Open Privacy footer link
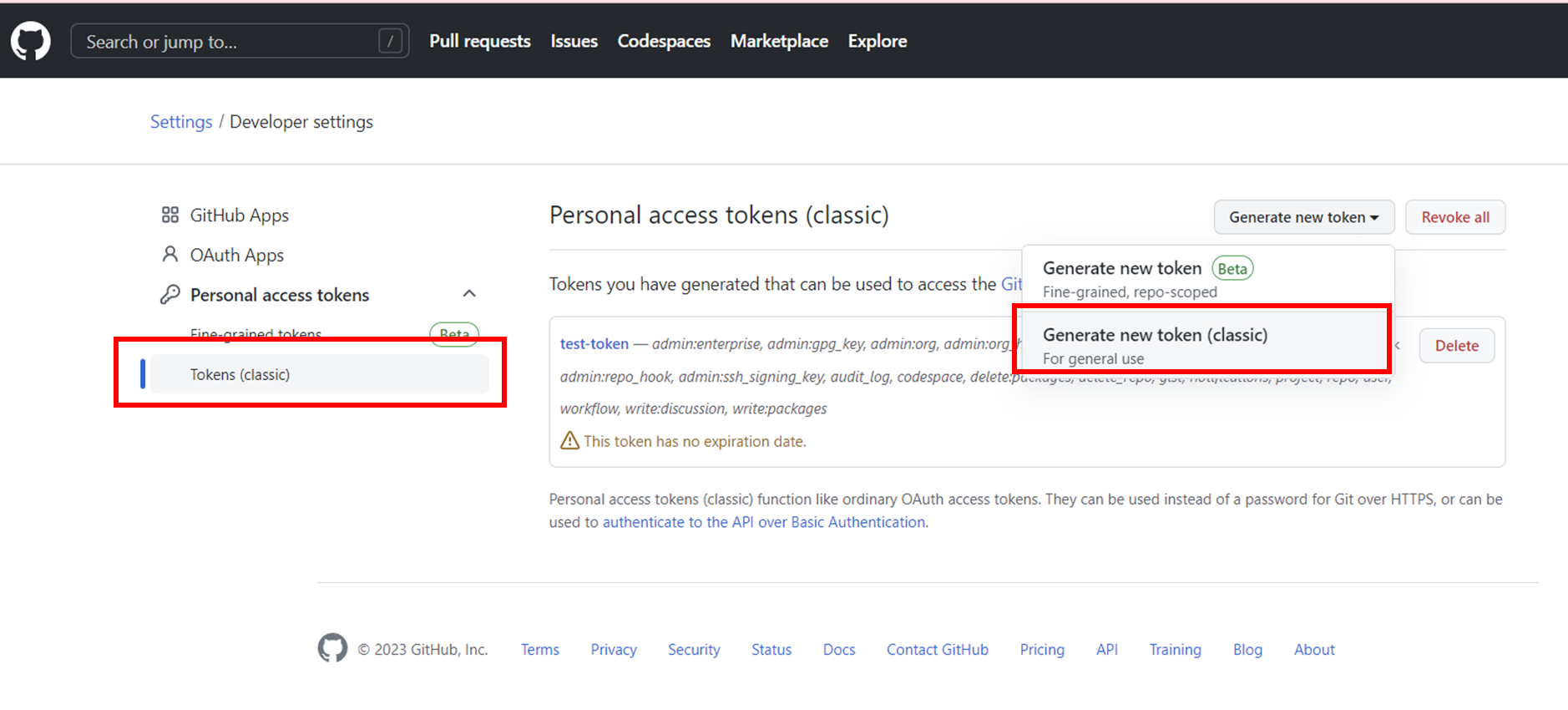The width and height of the screenshot is (1568, 710). tap(614, 649)
